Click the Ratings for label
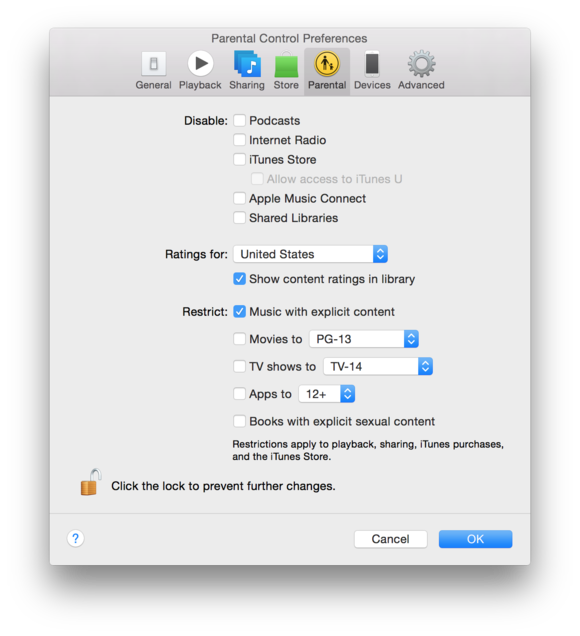The height and width of the screenshot is (636, 580). 196,254
